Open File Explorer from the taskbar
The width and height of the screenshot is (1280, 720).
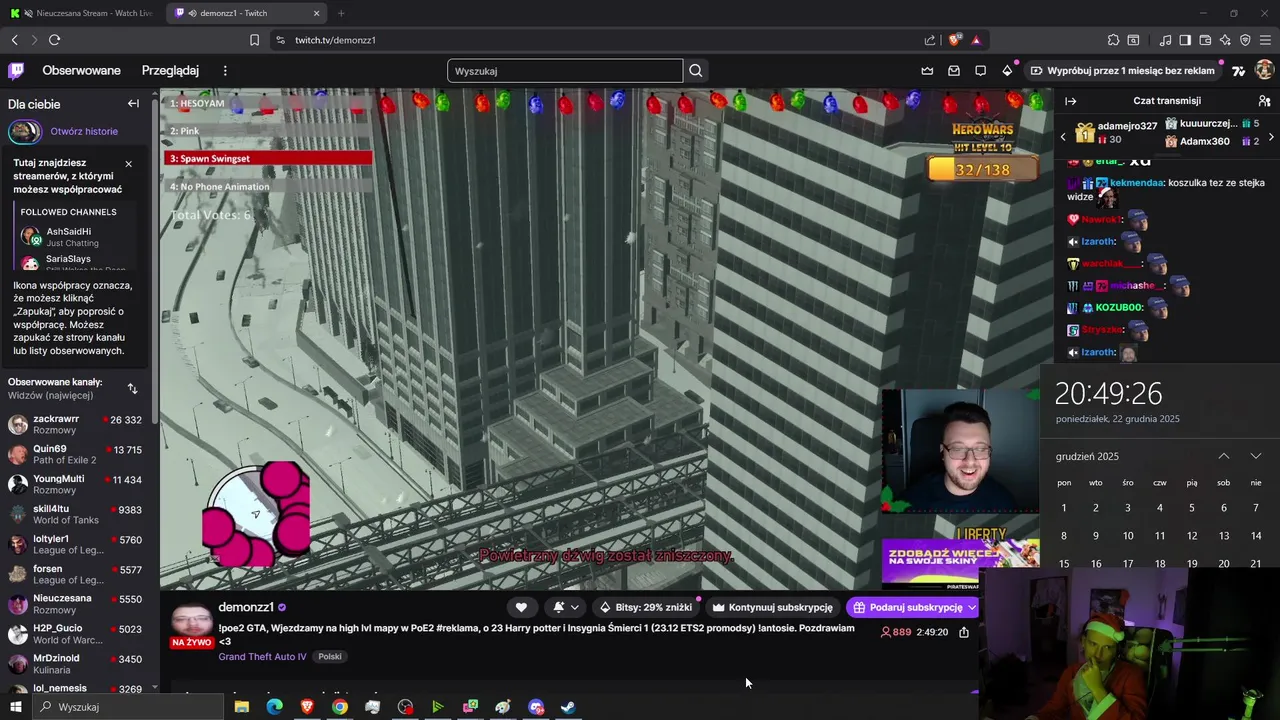[x=242, y=707]
